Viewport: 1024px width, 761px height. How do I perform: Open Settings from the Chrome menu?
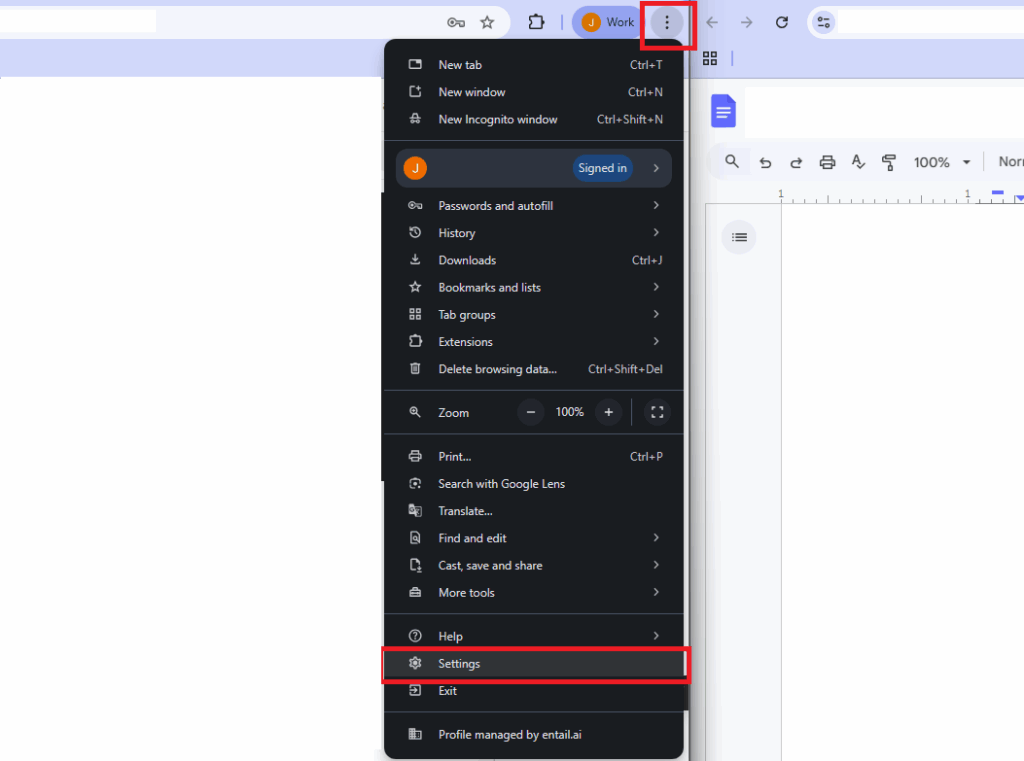point(459,663)
